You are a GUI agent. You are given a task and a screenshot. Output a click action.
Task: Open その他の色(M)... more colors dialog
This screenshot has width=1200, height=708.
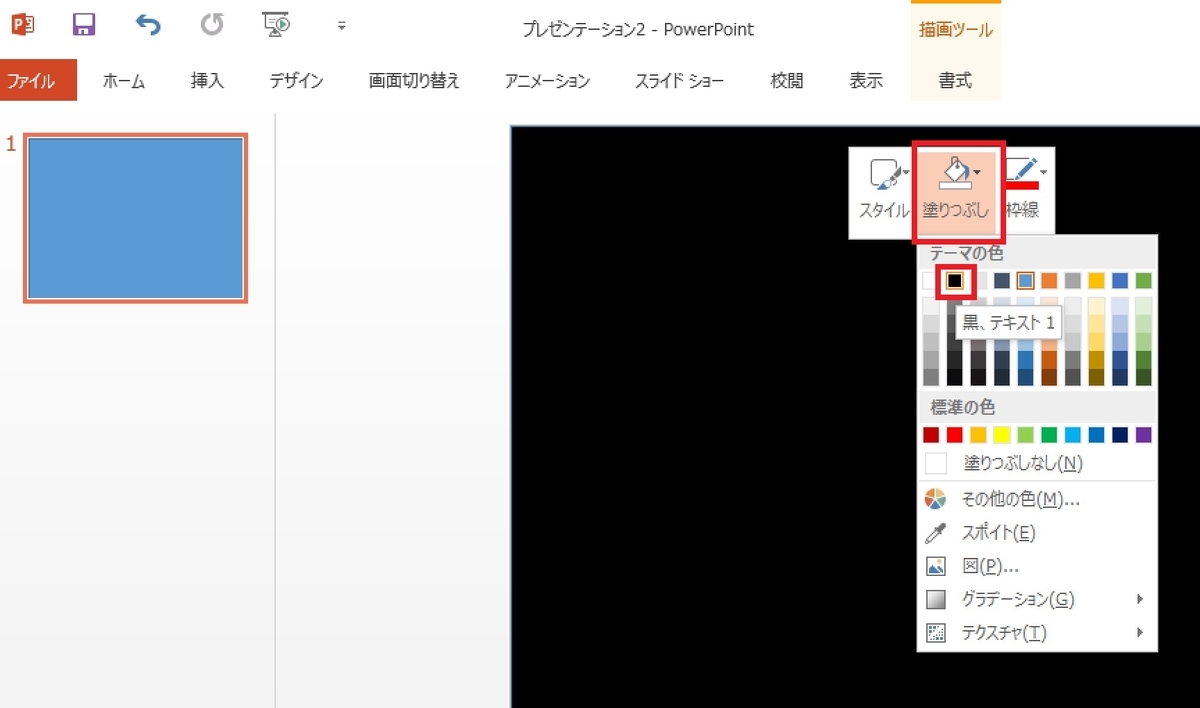tap(1037, 499)
